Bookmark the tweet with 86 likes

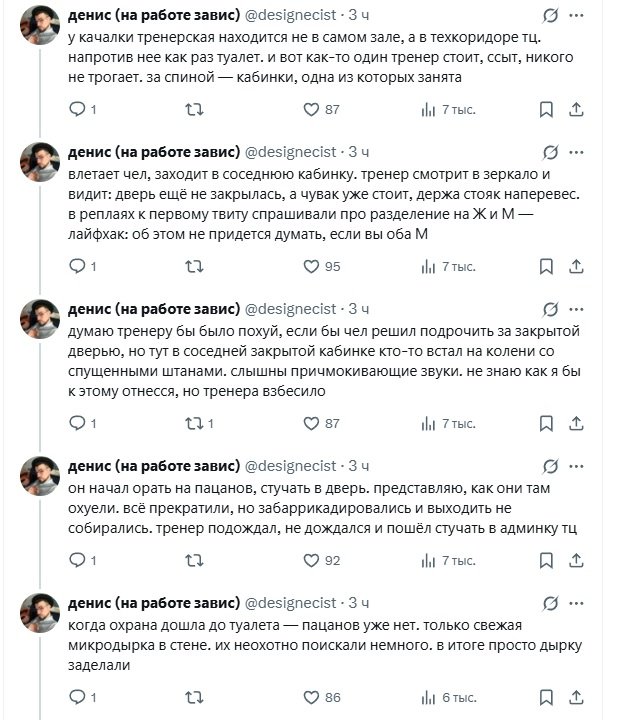point(546,697)
